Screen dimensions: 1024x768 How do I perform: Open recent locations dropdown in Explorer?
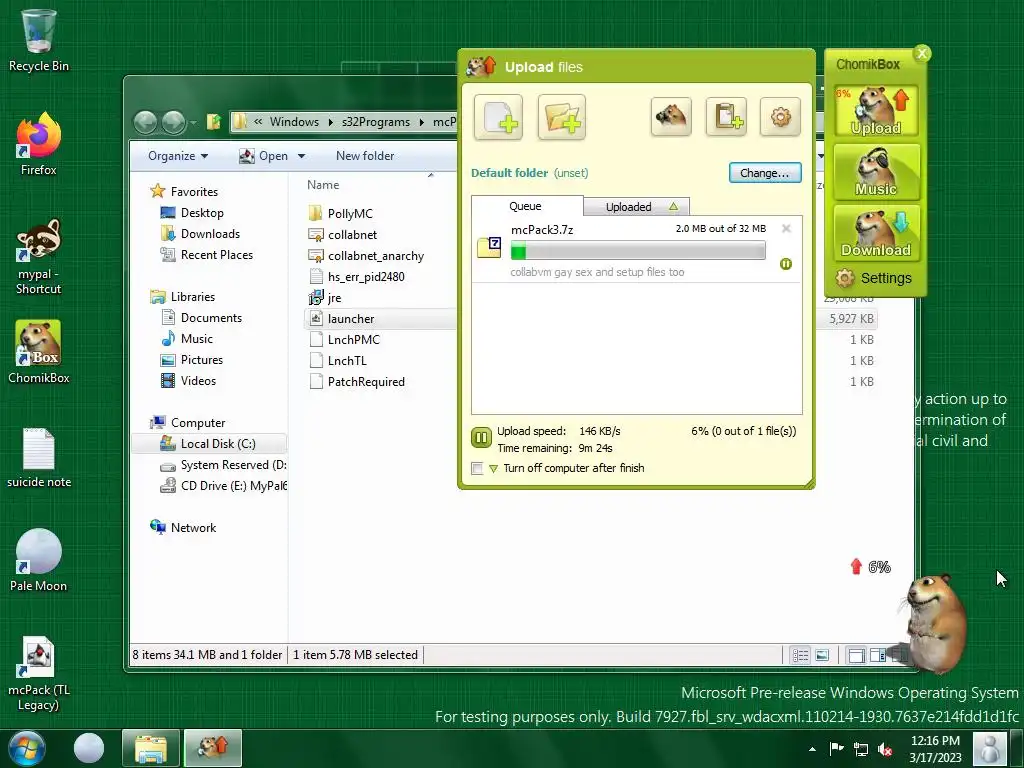[x=193, y=122]
